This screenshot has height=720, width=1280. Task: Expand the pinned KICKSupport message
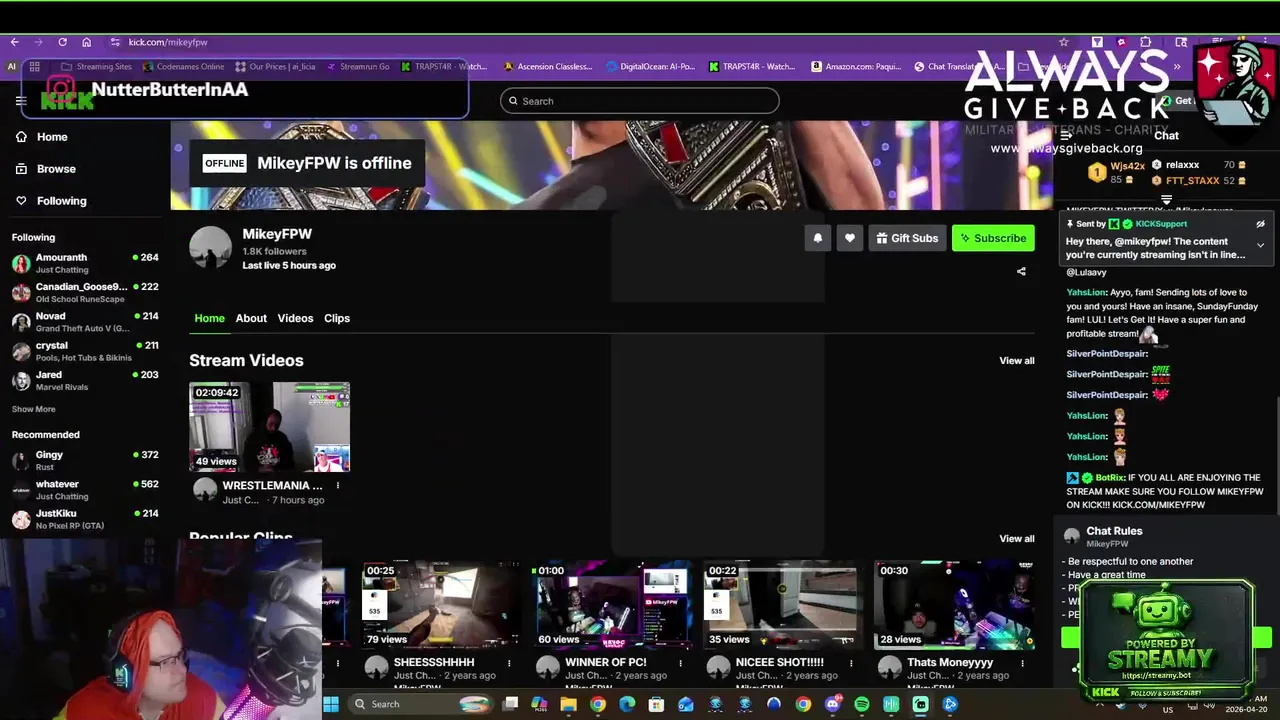(1260, 246)
